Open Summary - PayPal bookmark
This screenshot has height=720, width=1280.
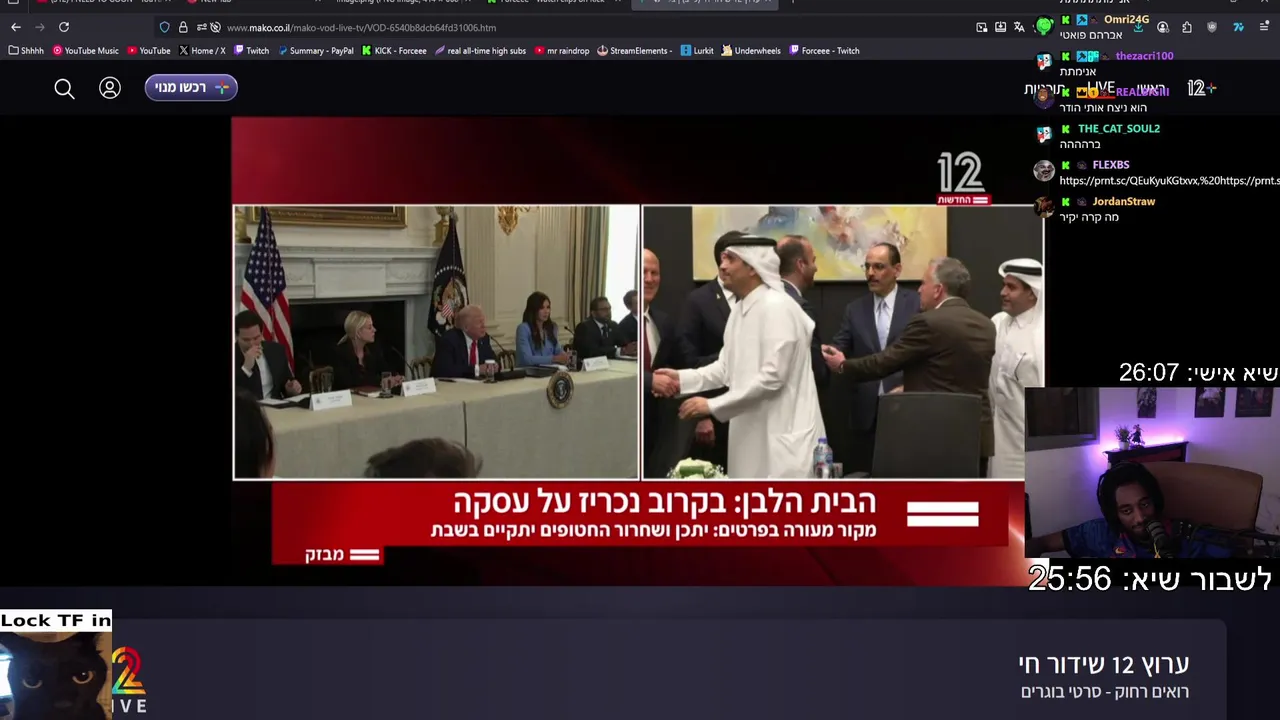(316, 50)
